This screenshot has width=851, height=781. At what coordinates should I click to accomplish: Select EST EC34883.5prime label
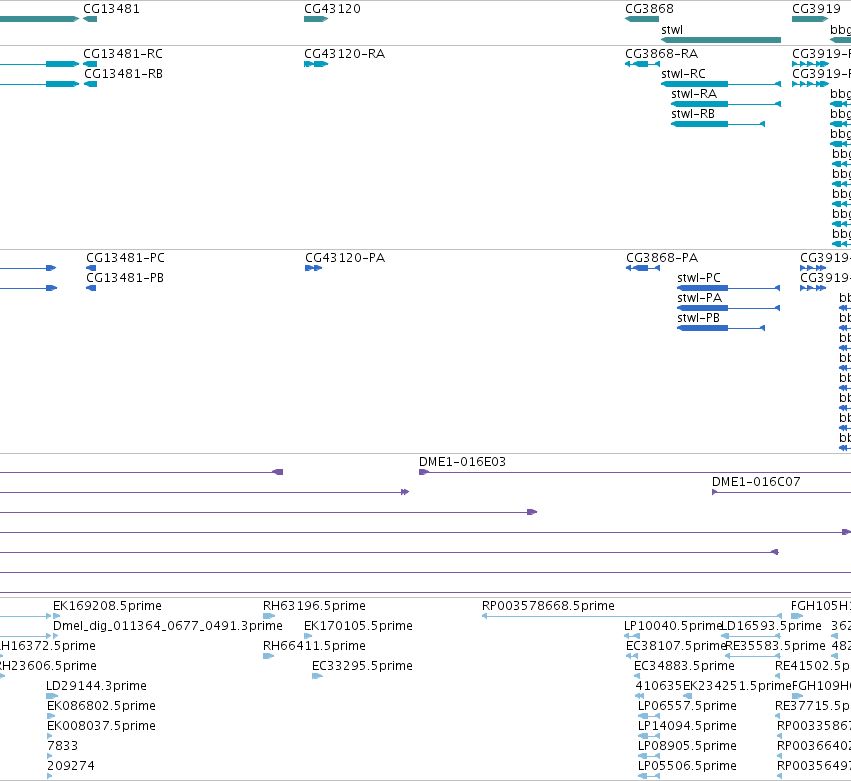[684, 666]
